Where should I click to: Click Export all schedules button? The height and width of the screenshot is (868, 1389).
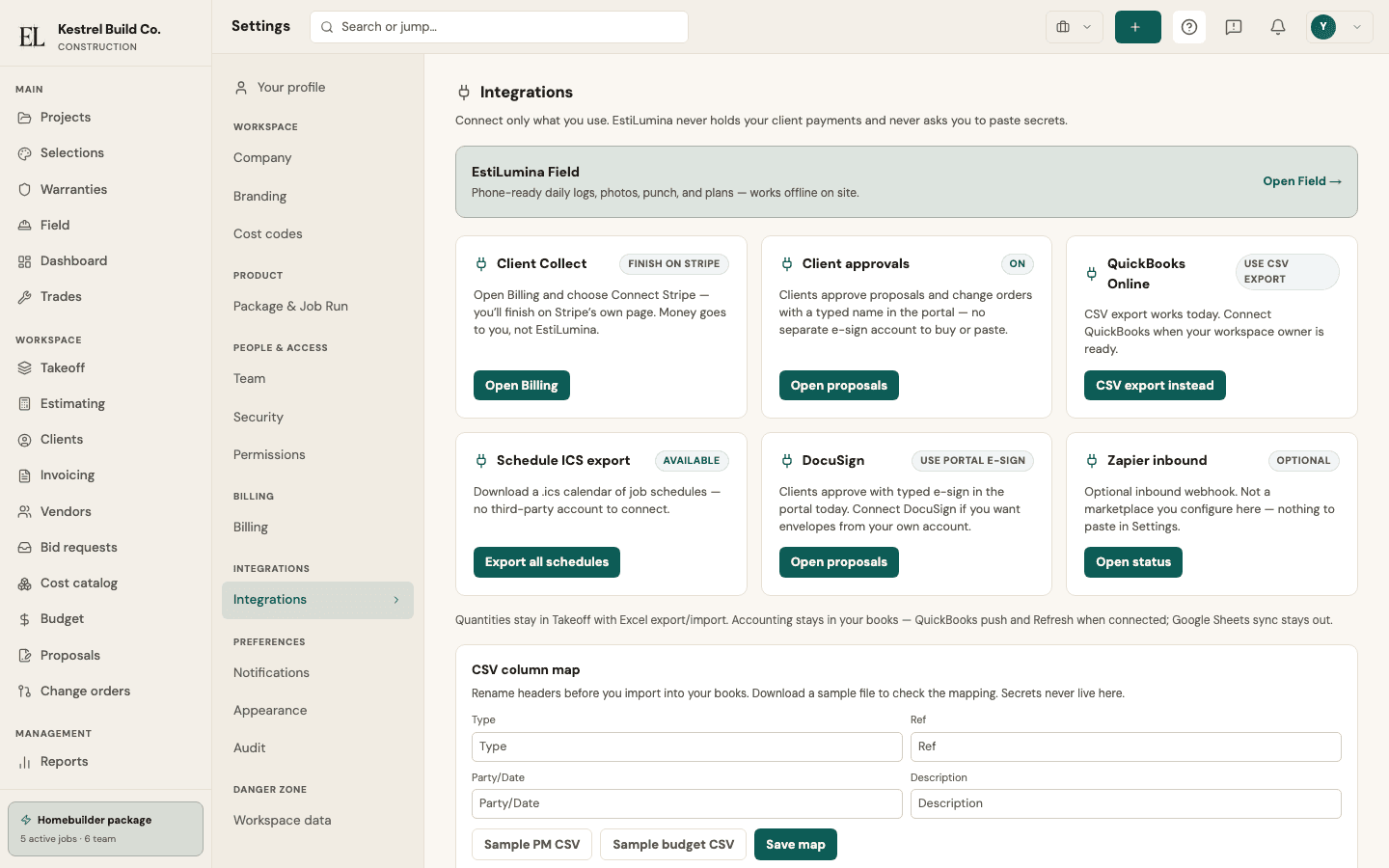[547, 562]
